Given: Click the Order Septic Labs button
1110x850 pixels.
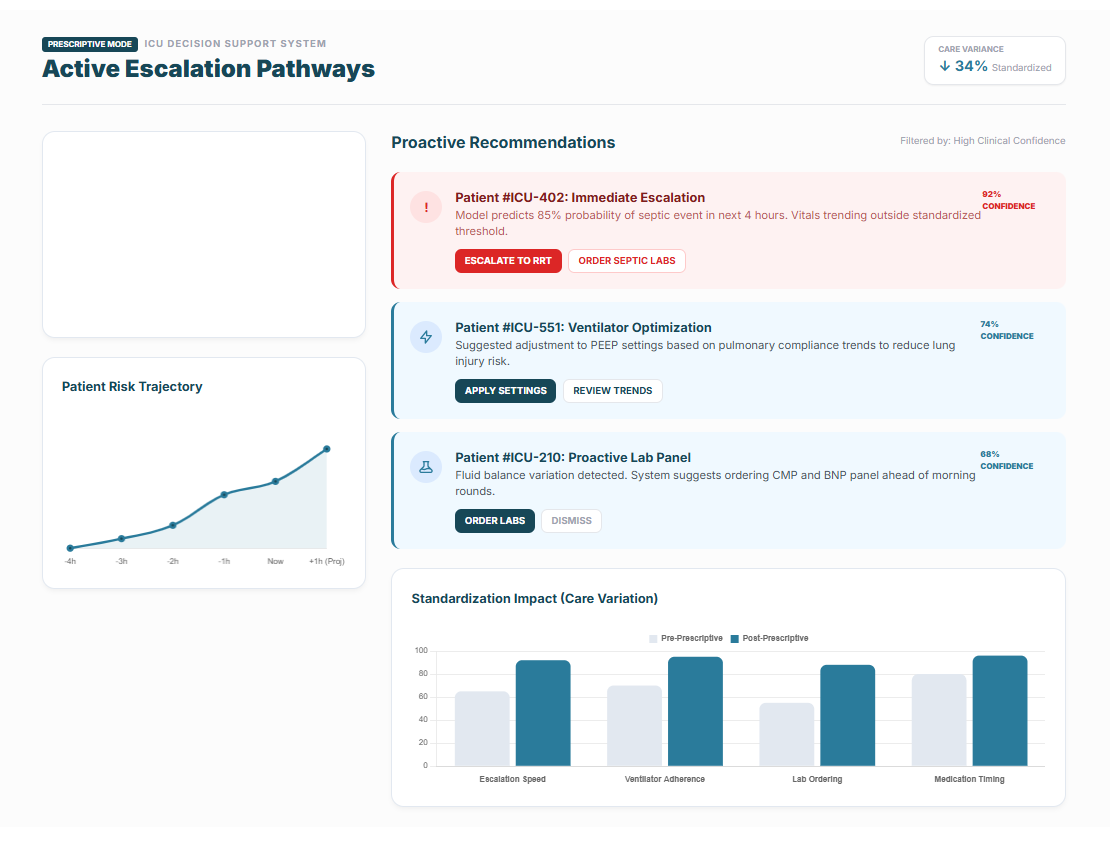Looking at the screenshot, I should pyautogui.click(x=626, y=261).
